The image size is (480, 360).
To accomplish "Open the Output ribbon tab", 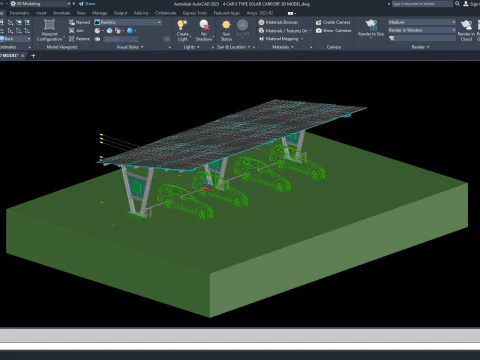I will pos(120,13).
